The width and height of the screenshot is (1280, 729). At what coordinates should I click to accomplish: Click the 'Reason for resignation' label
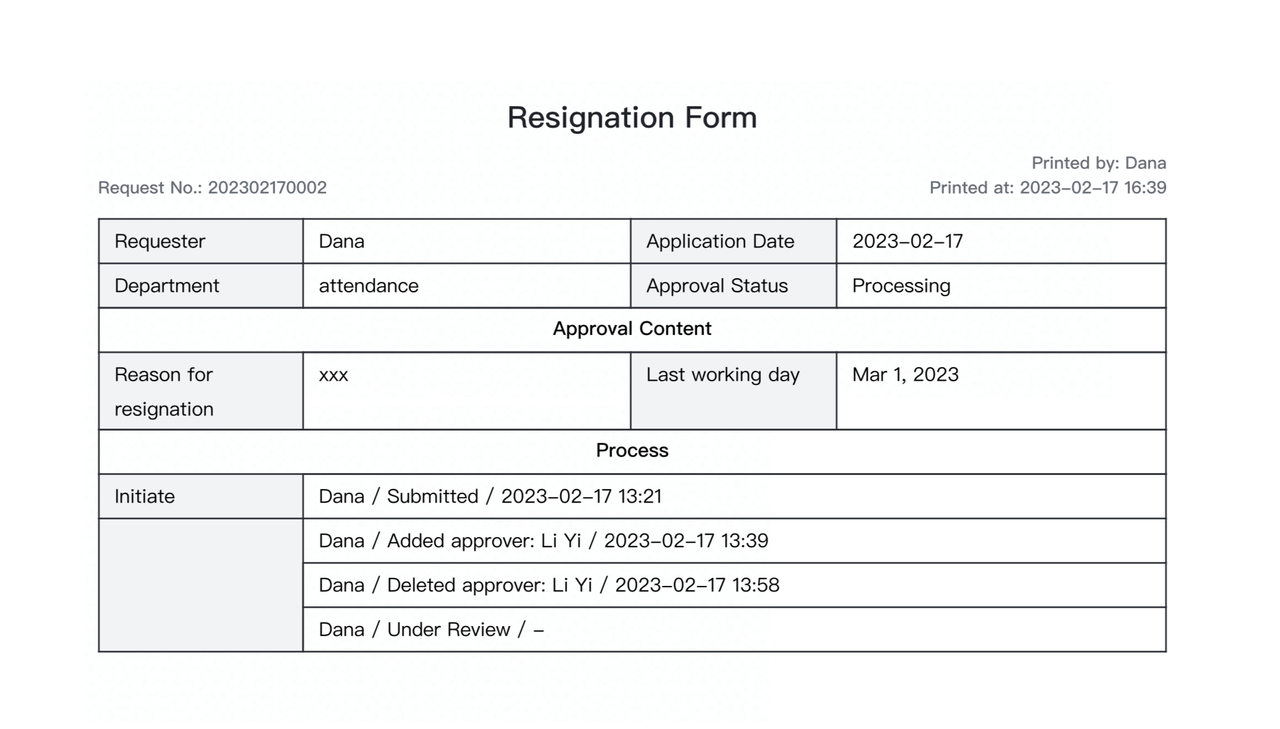(164, 391)
